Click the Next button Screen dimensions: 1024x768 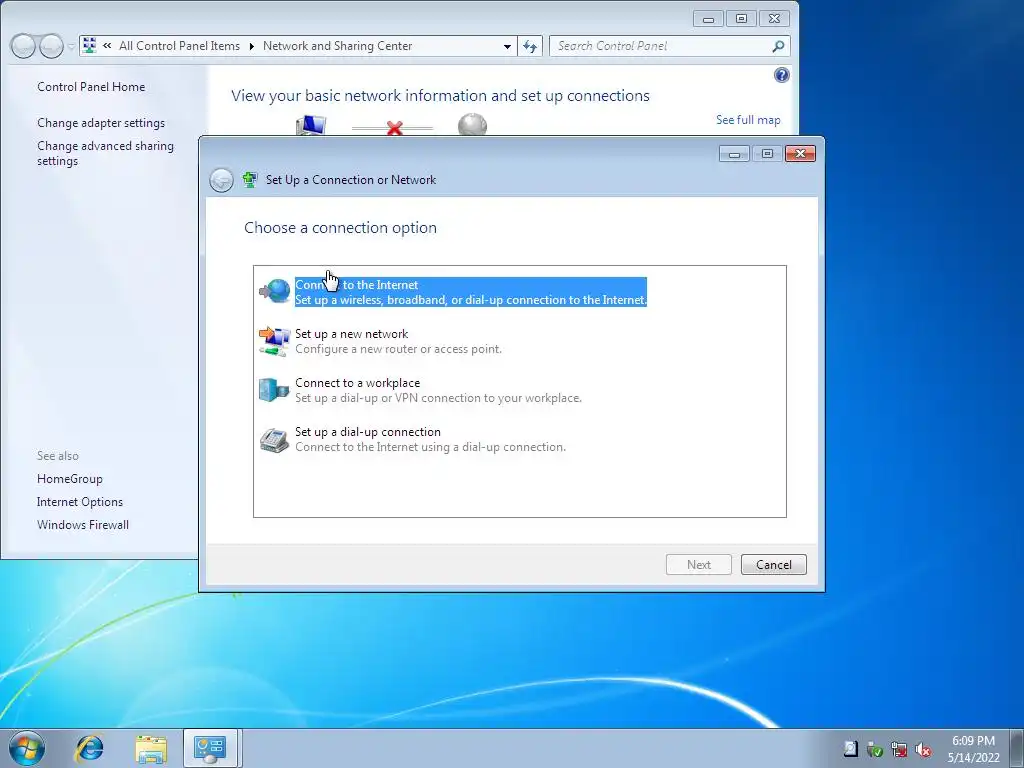click(699, 565)
